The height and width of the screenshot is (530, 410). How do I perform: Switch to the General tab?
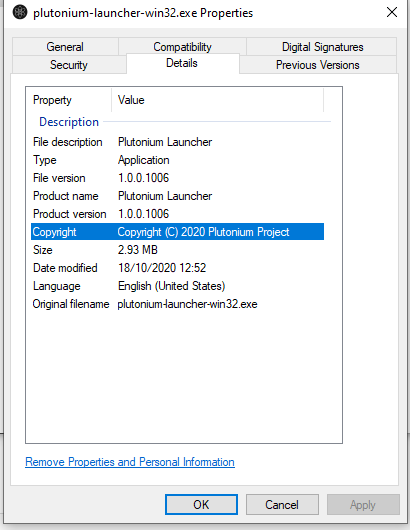pos(65,47)
